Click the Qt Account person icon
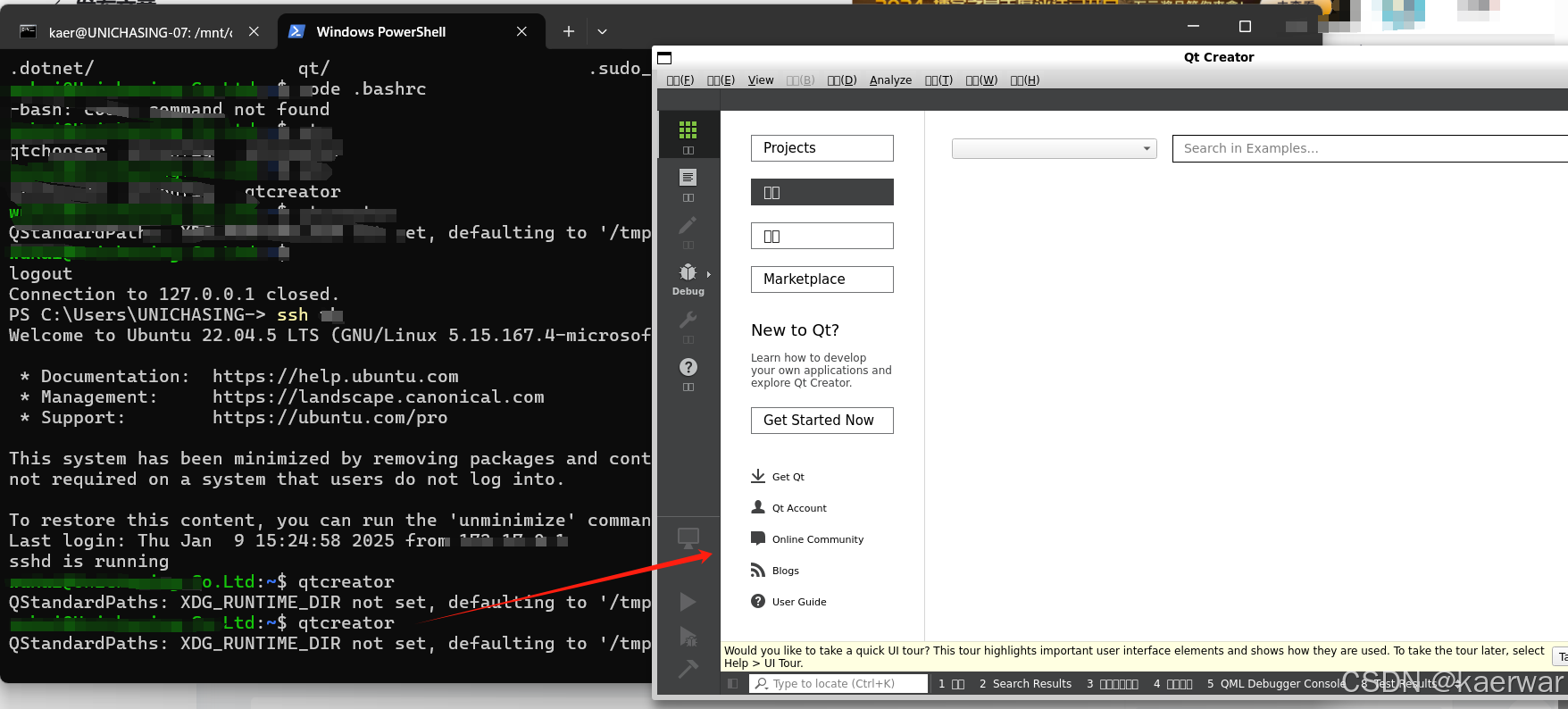1568x709 pixels. [758, 507]
